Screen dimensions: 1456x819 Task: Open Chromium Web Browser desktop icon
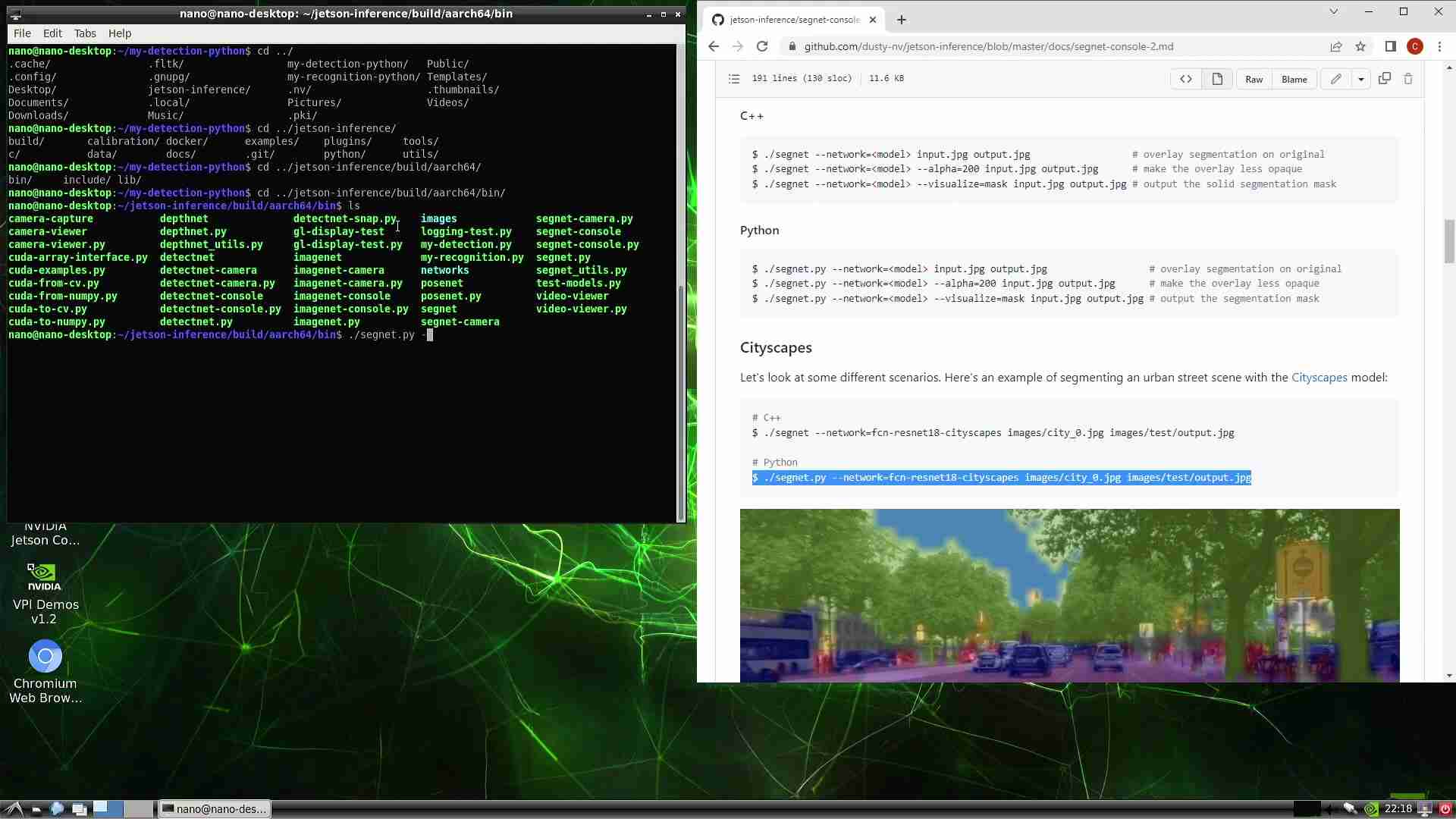coord(45,657)
